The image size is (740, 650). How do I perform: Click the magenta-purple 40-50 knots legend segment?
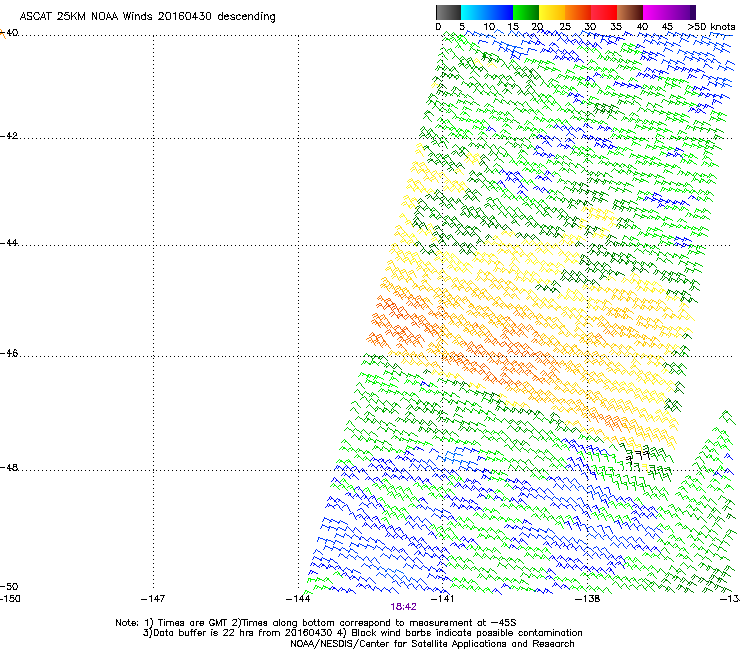tap(669, 12)
